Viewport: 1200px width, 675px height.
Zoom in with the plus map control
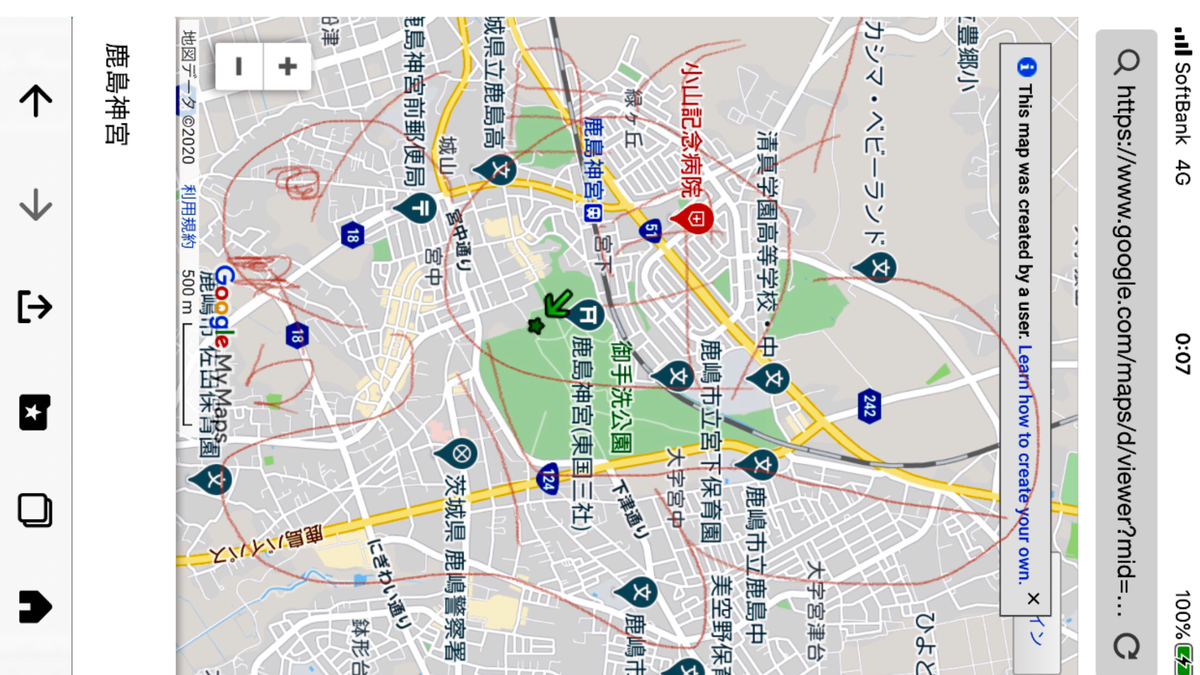(x=287, y=65)
